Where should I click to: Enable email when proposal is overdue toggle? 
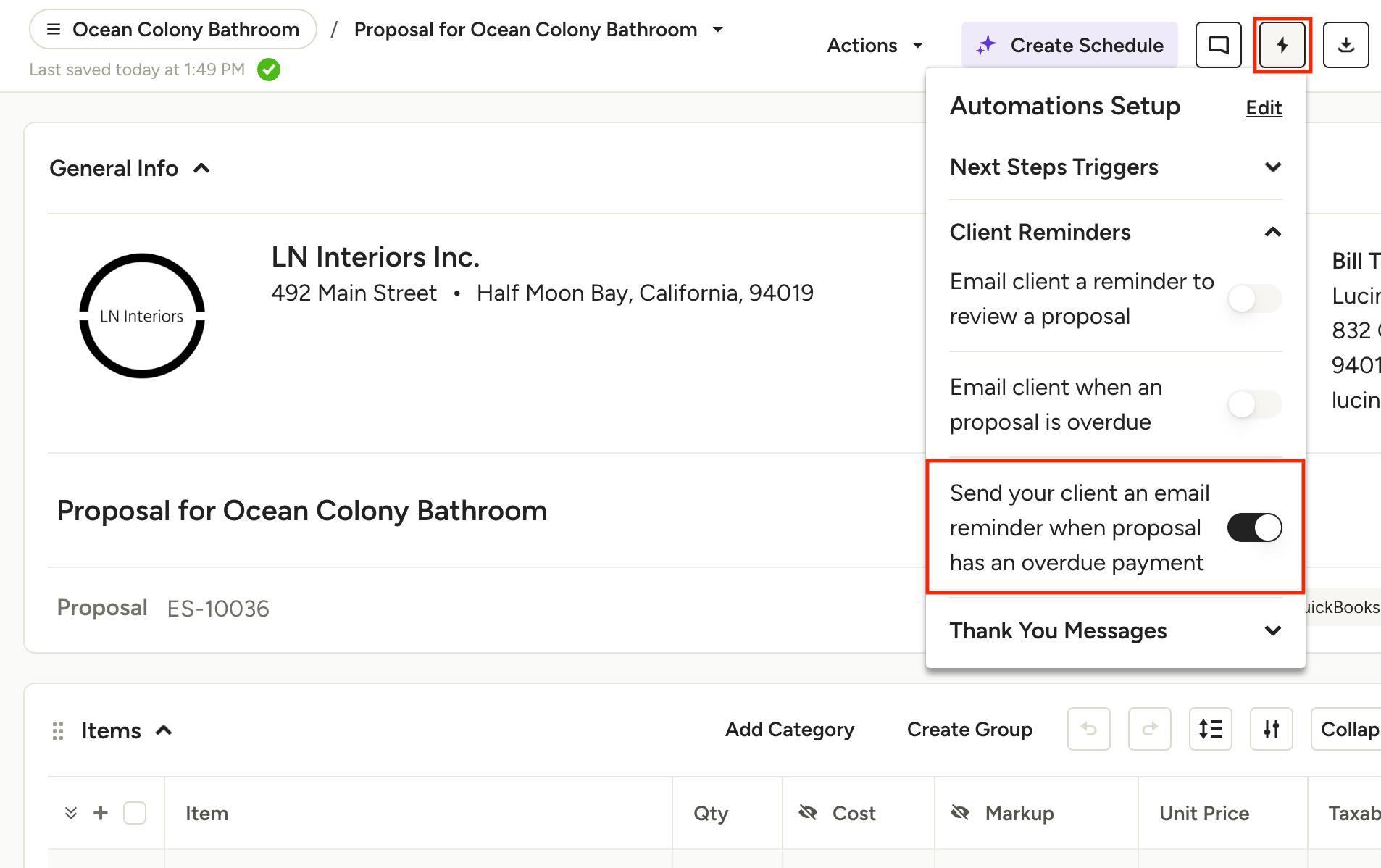tap(1254, 404)
